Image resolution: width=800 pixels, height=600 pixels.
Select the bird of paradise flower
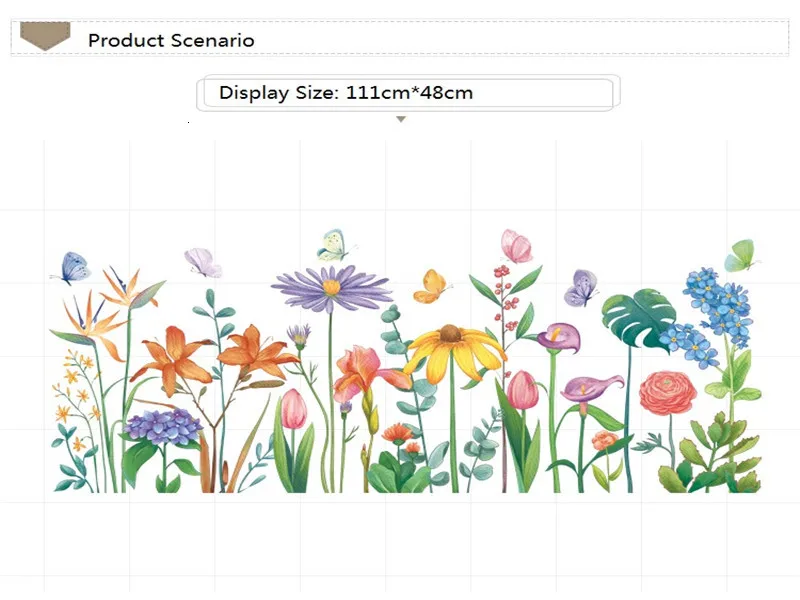tap(125, 295)
